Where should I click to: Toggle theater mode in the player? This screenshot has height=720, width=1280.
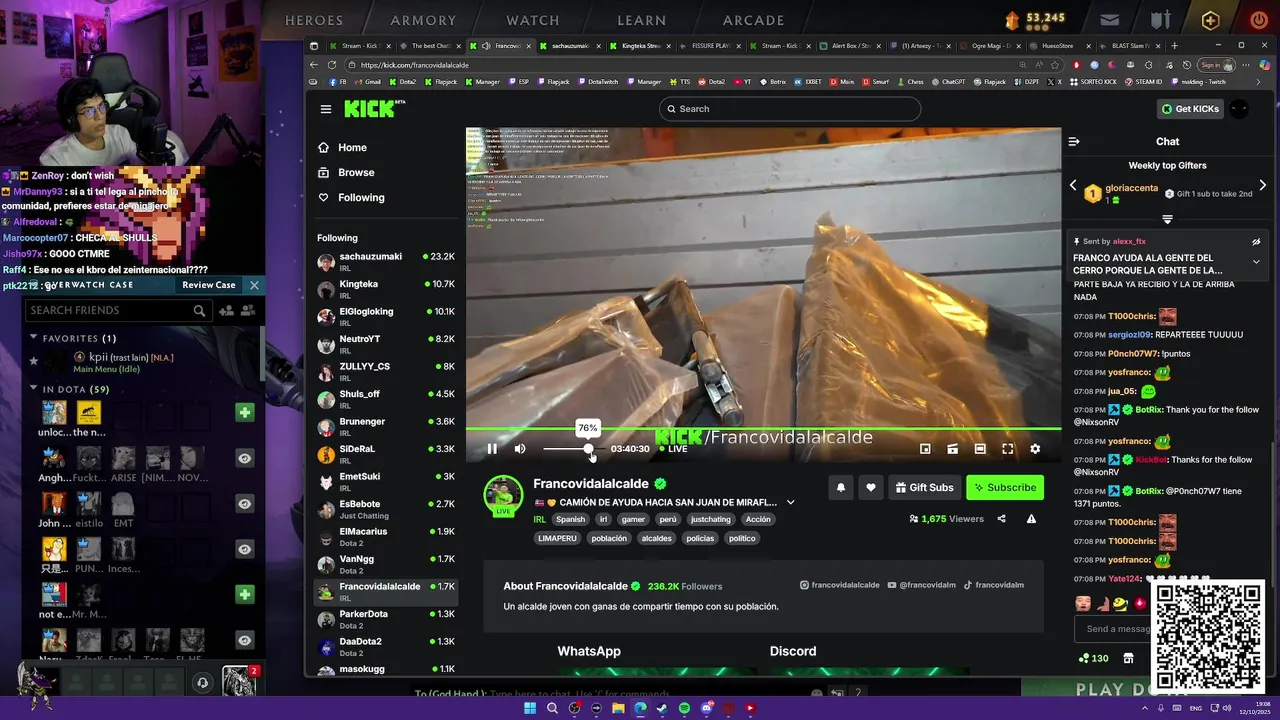tap(980, 449)
